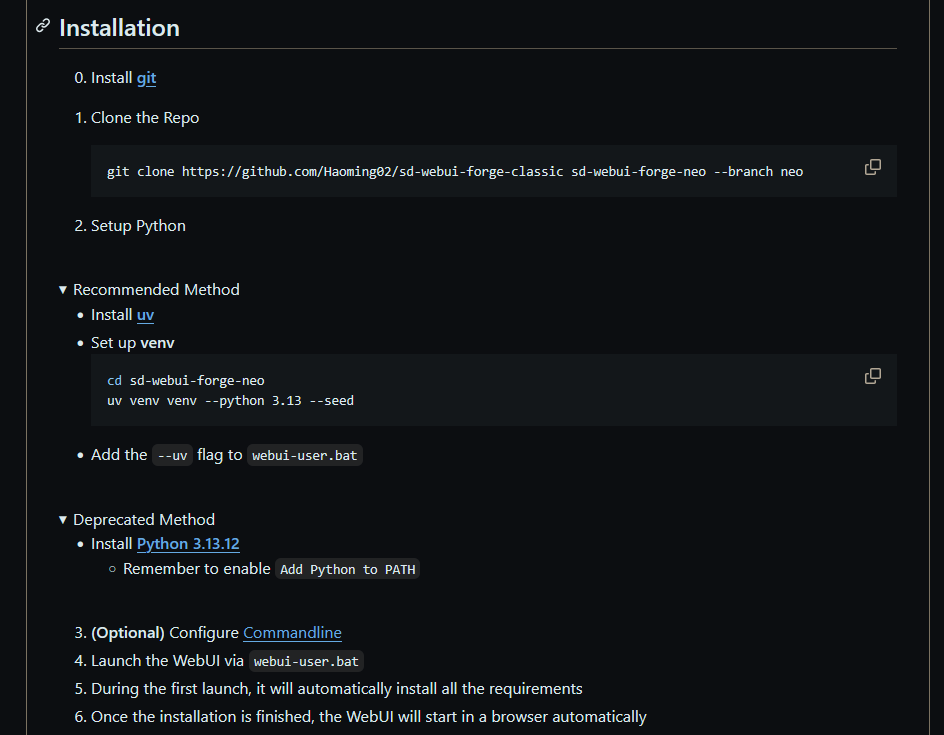The image size is (944, 735).
Task: Copy the uv venv command block
Action: (872, 376)
